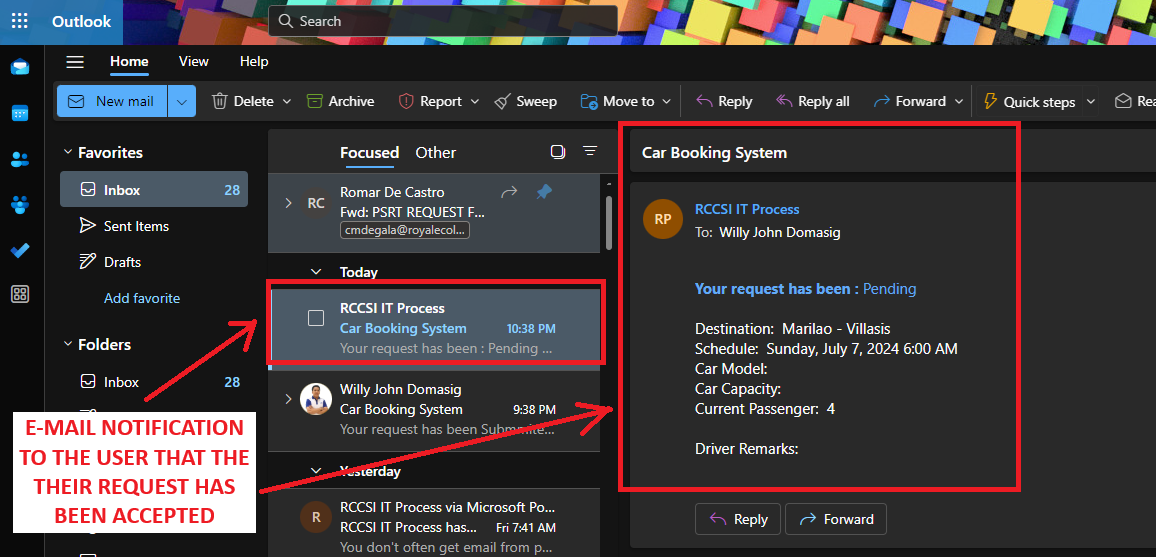Open Inbox under Favorites
Image resolution: width=1156 pixels, height=557 pixels.
[x=154, y=190]
